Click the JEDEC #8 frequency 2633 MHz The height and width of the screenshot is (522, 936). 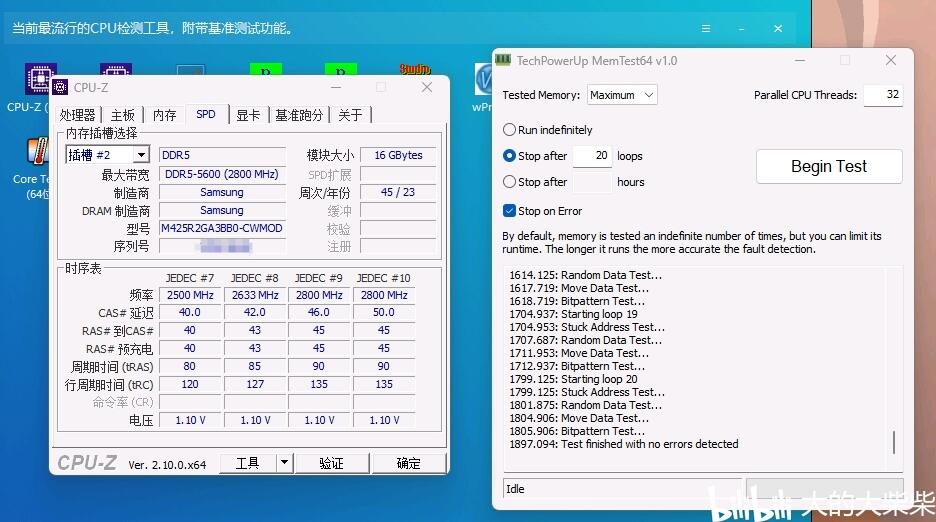tap(255, 295)
